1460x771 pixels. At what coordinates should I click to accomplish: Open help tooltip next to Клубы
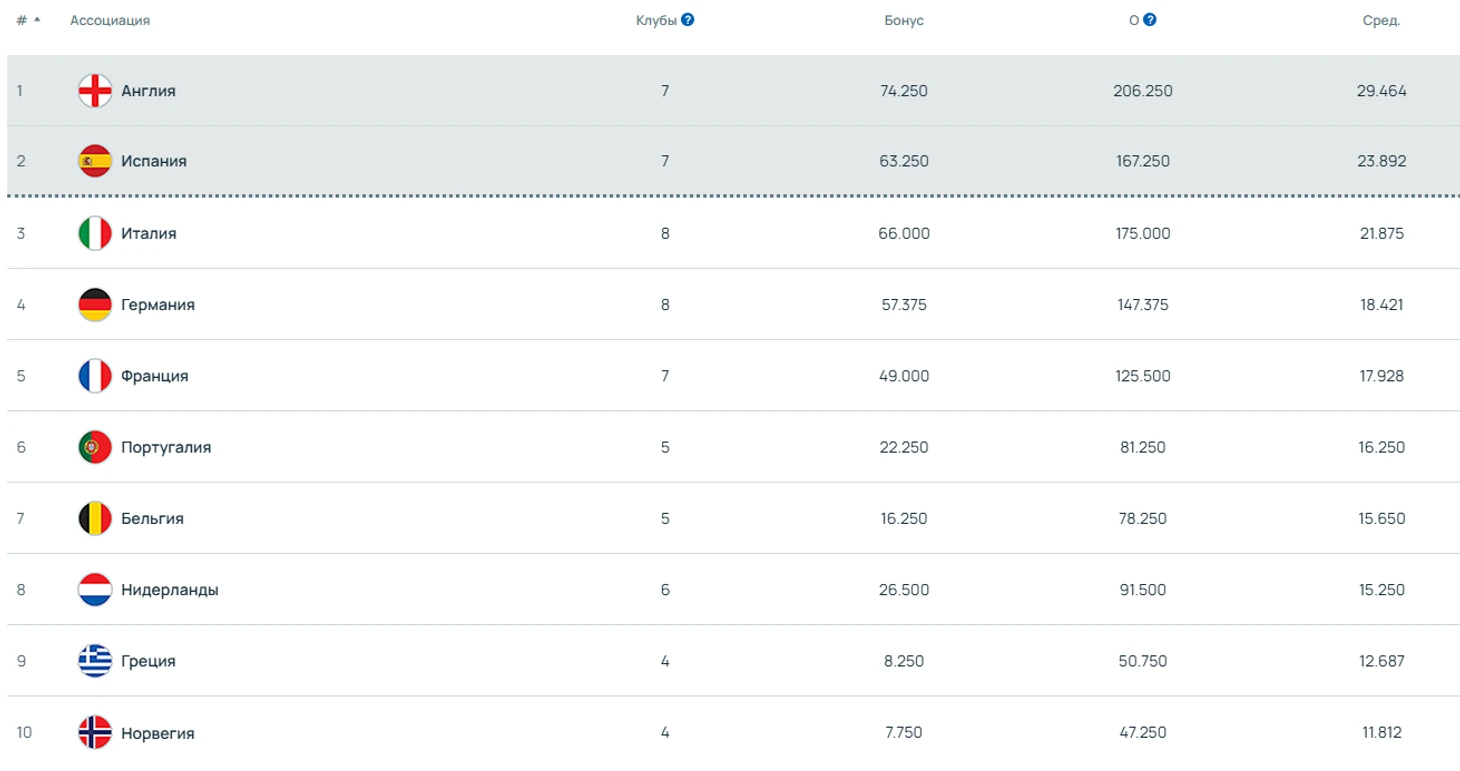(x=688, y=20)
